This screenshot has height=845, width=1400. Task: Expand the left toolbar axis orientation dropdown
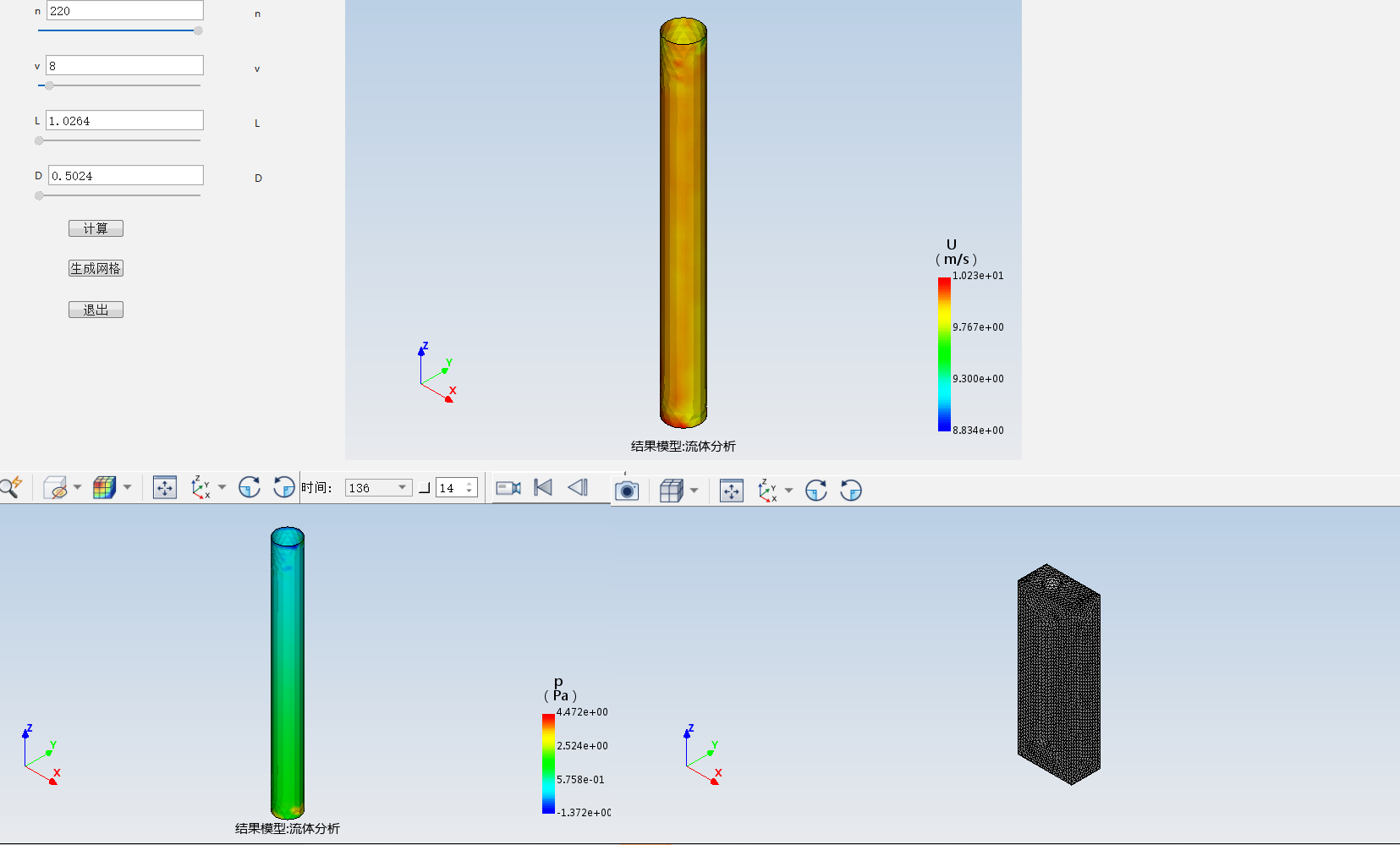(222, 487)
